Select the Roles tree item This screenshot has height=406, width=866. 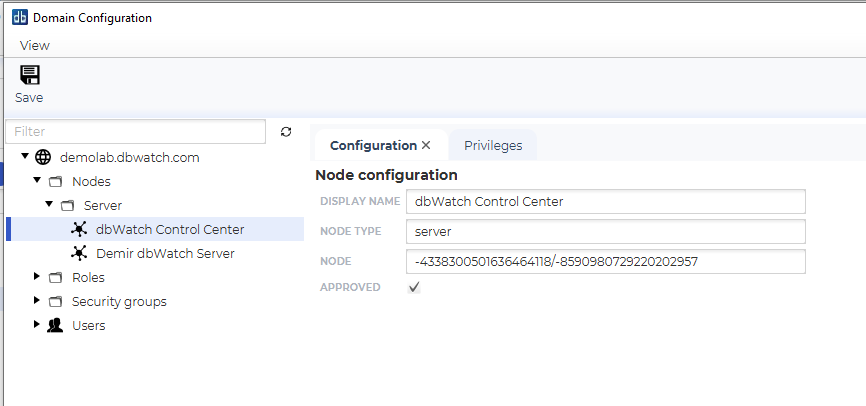88,277
